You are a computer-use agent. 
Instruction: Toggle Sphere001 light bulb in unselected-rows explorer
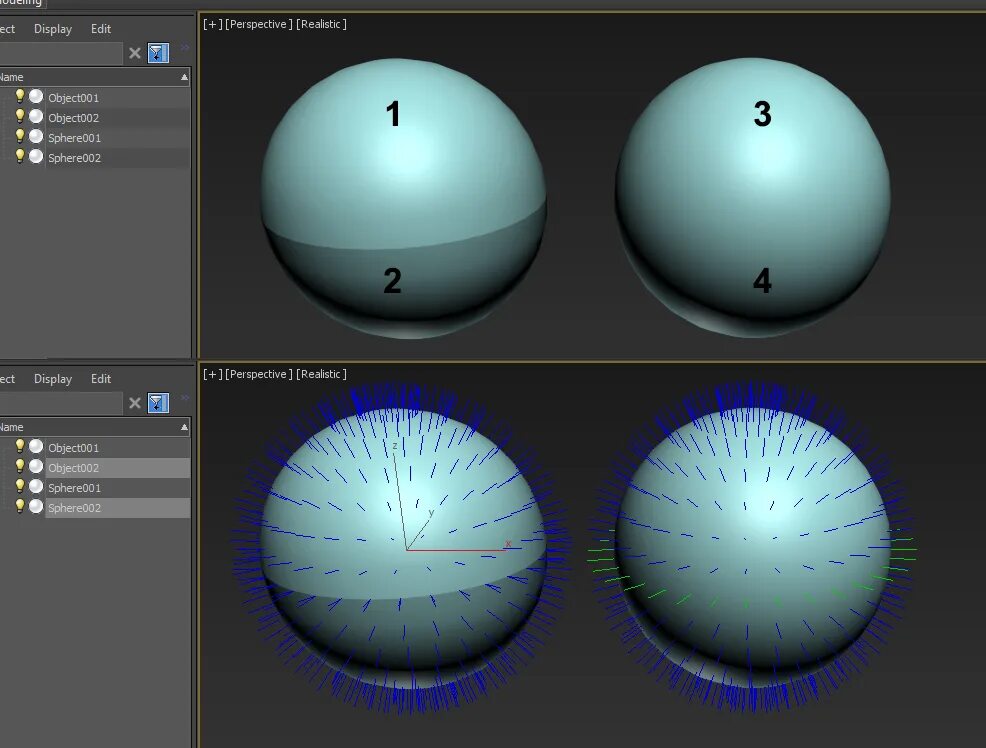tap(20, 136)
